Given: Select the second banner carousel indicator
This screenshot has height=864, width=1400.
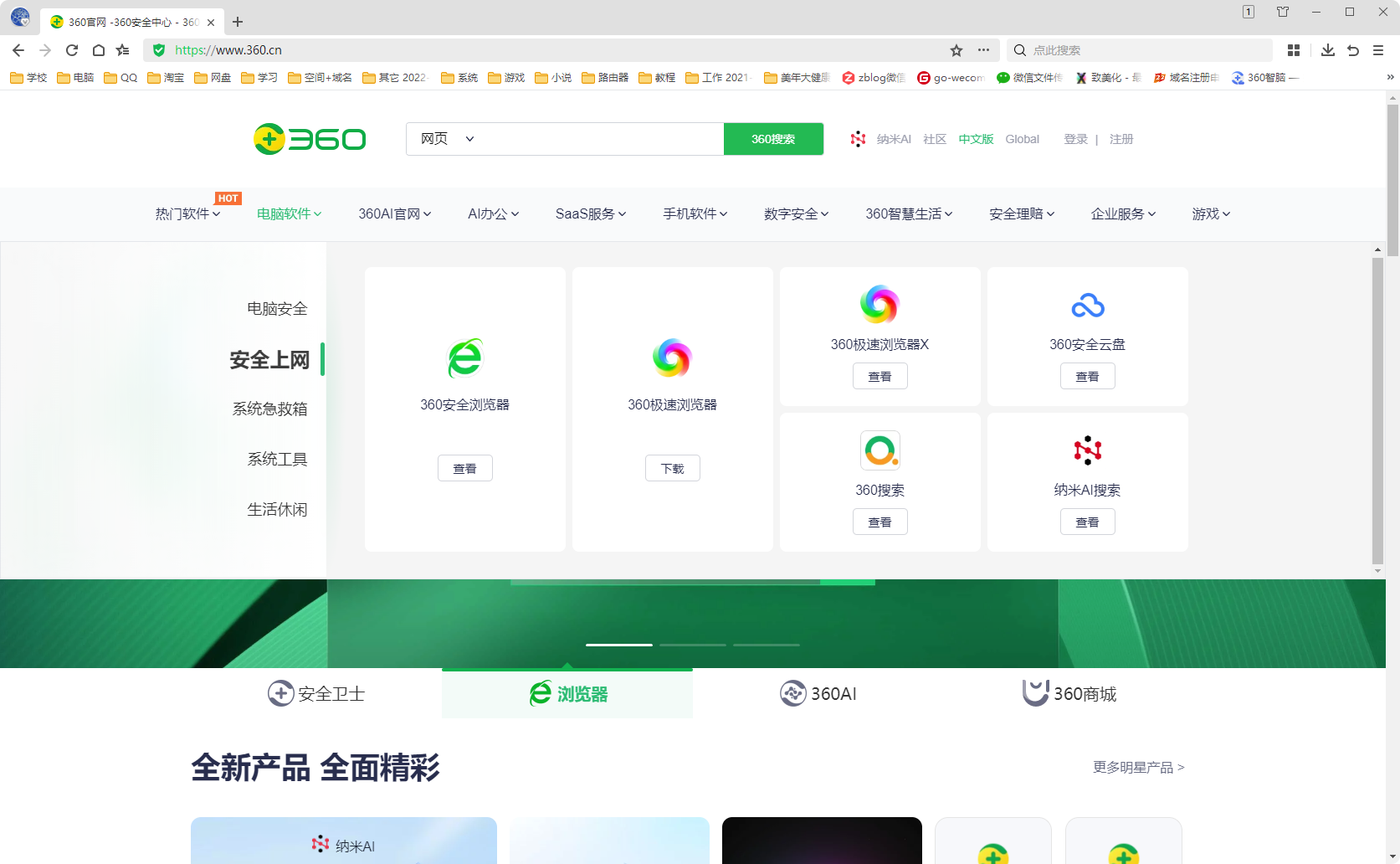Looking at the screenshot, I should tap(693, 645).
